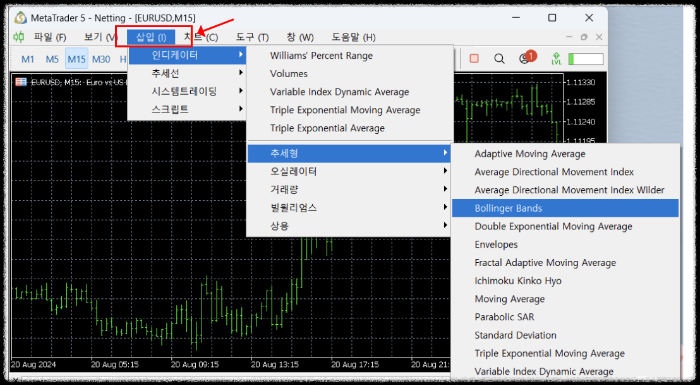Switch chart to M5 timeframe
This screenshot has width=700, height=385.
click(52, 59)
